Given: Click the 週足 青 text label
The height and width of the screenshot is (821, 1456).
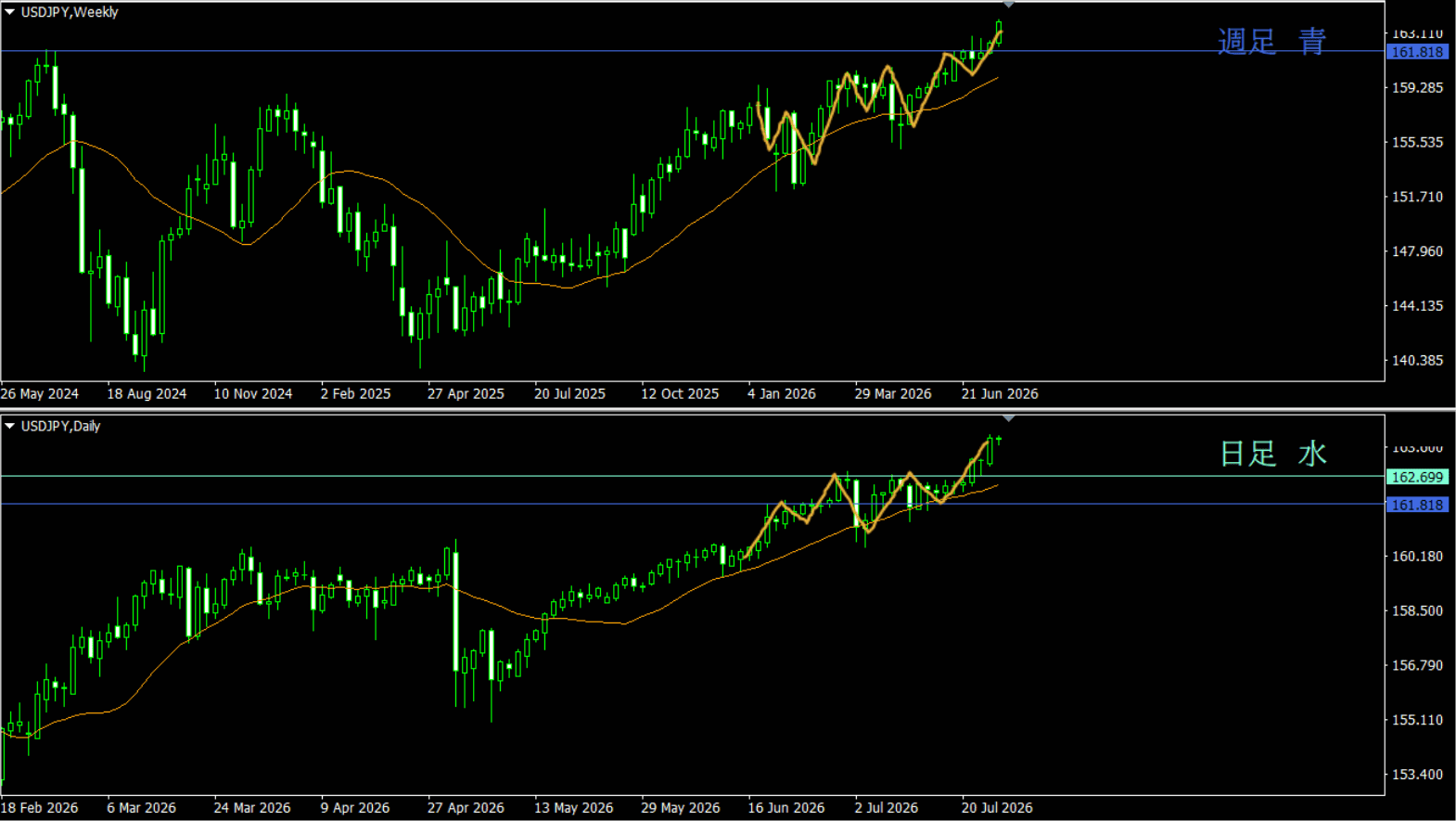Looking at the screenshot, I should tap(1271, 41).
